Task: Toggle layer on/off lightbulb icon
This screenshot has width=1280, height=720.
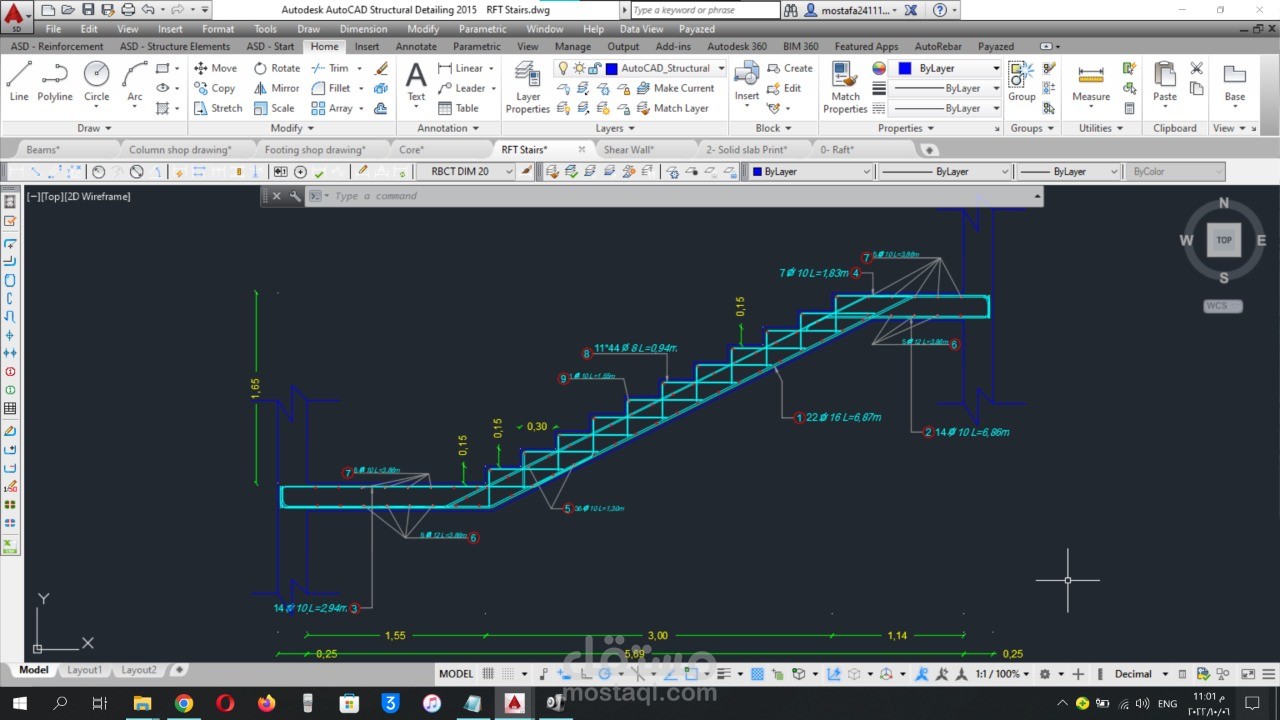Action: pyautogui.click(x=563, y=68)
